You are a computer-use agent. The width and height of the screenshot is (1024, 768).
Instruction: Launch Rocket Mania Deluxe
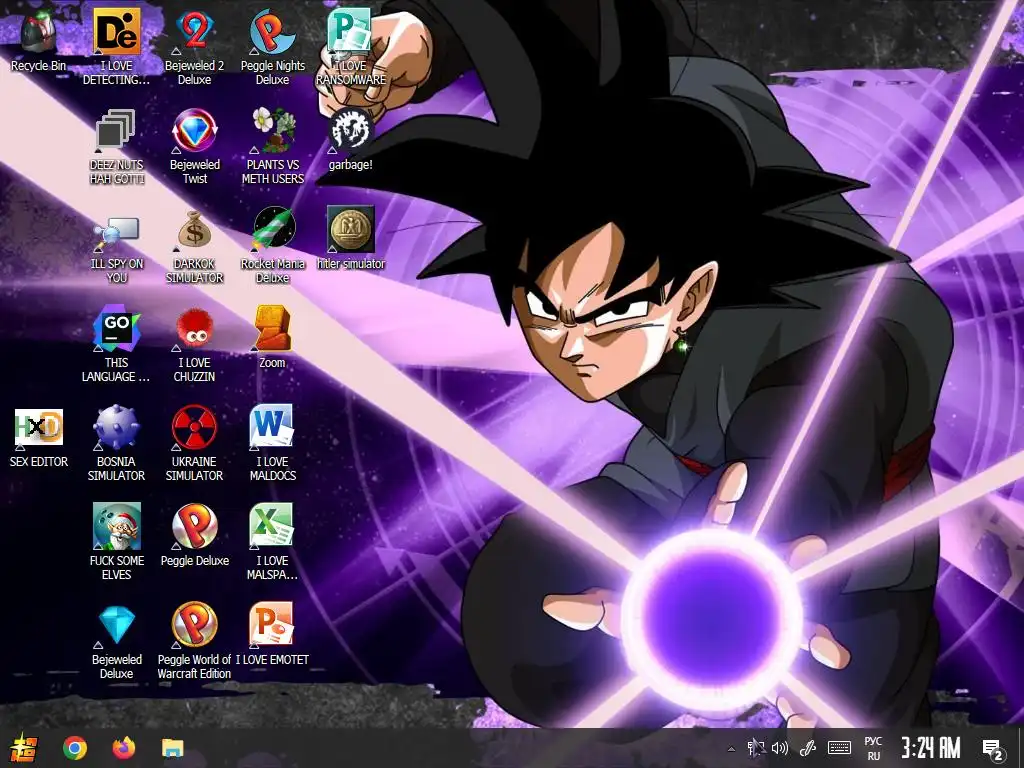pyautogui.click(x=272, y=246)
